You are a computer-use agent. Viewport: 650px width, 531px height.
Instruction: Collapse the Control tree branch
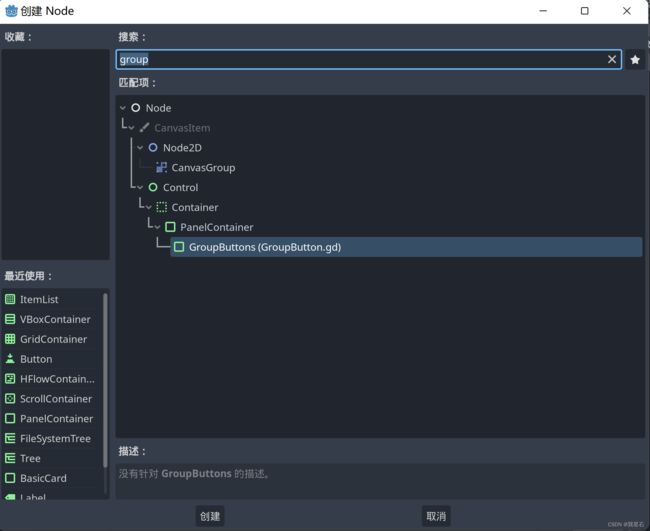140,187
